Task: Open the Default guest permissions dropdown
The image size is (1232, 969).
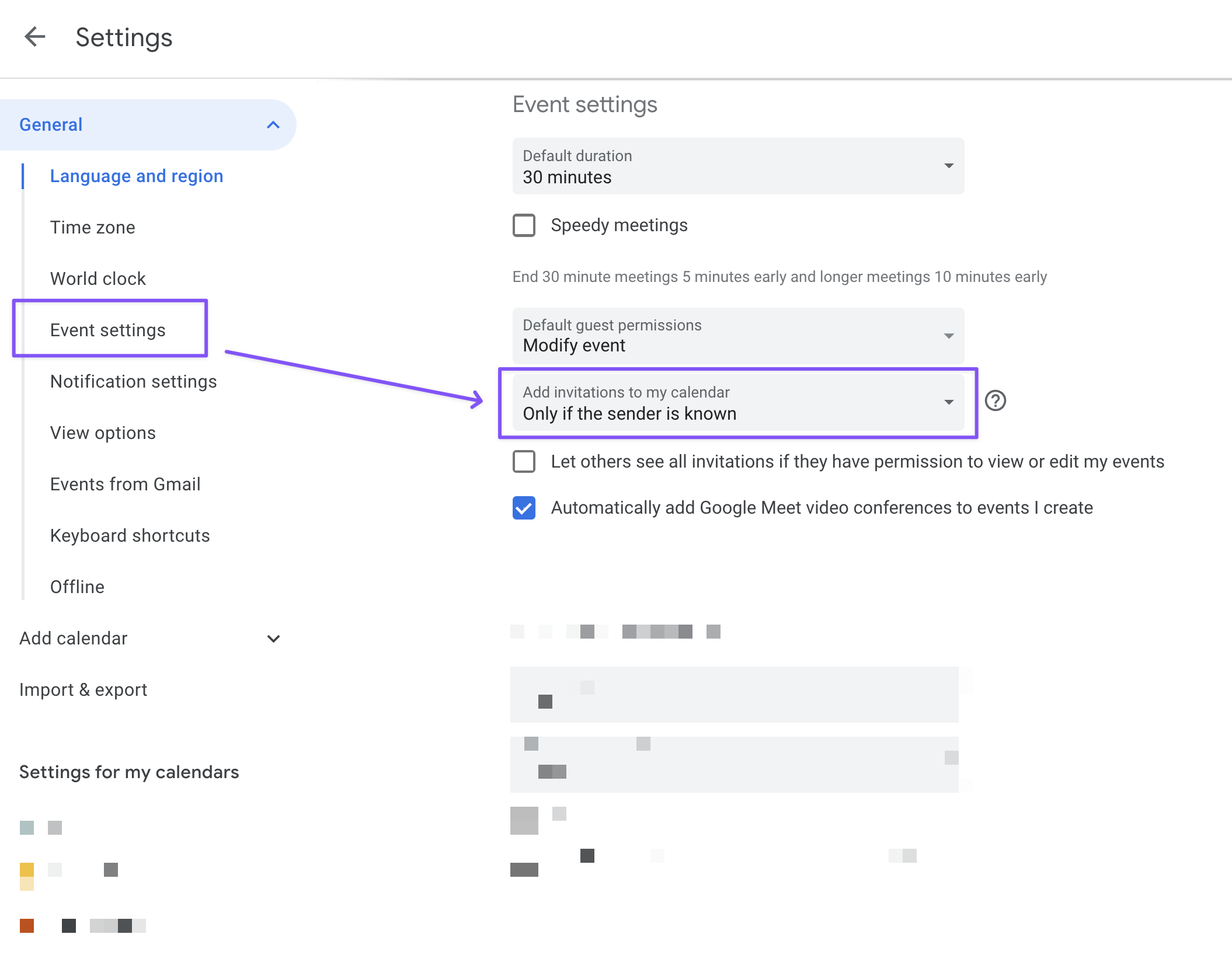Action: pos(737,336)
